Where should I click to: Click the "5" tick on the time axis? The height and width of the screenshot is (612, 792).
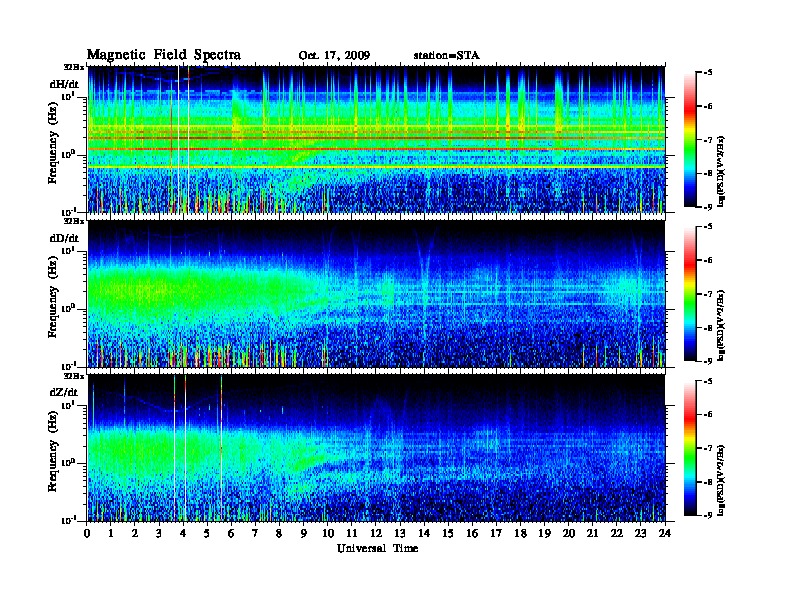coord(207,533)
